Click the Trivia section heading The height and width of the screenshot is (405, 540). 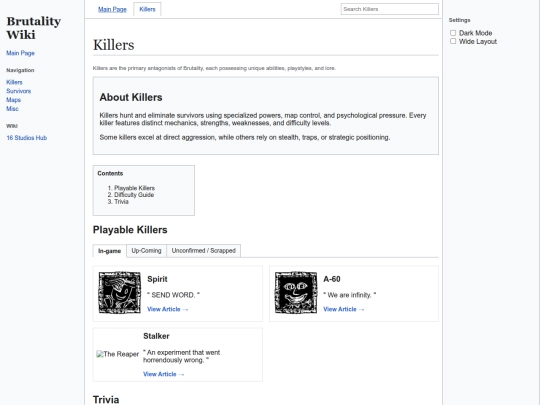click(x=106, y=400)
